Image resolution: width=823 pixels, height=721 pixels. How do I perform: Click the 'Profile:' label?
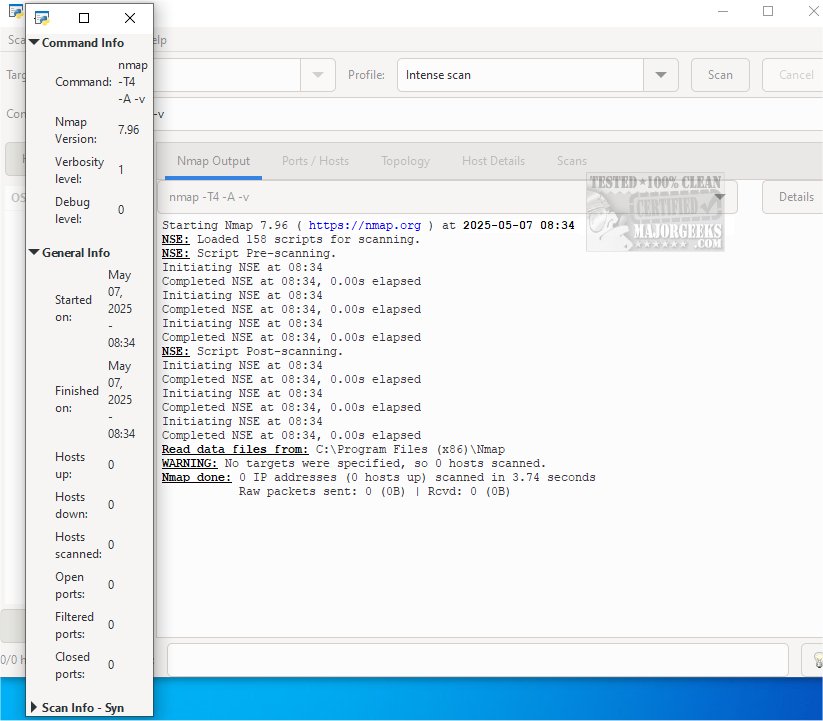tap(366, 75)
